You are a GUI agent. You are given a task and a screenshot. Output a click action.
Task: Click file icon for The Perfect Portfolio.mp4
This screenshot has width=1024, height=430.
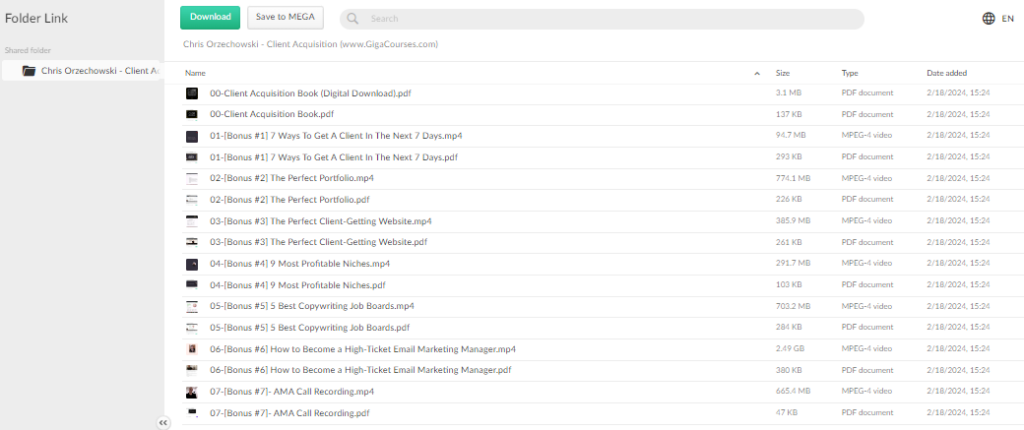tap(192, 178)
